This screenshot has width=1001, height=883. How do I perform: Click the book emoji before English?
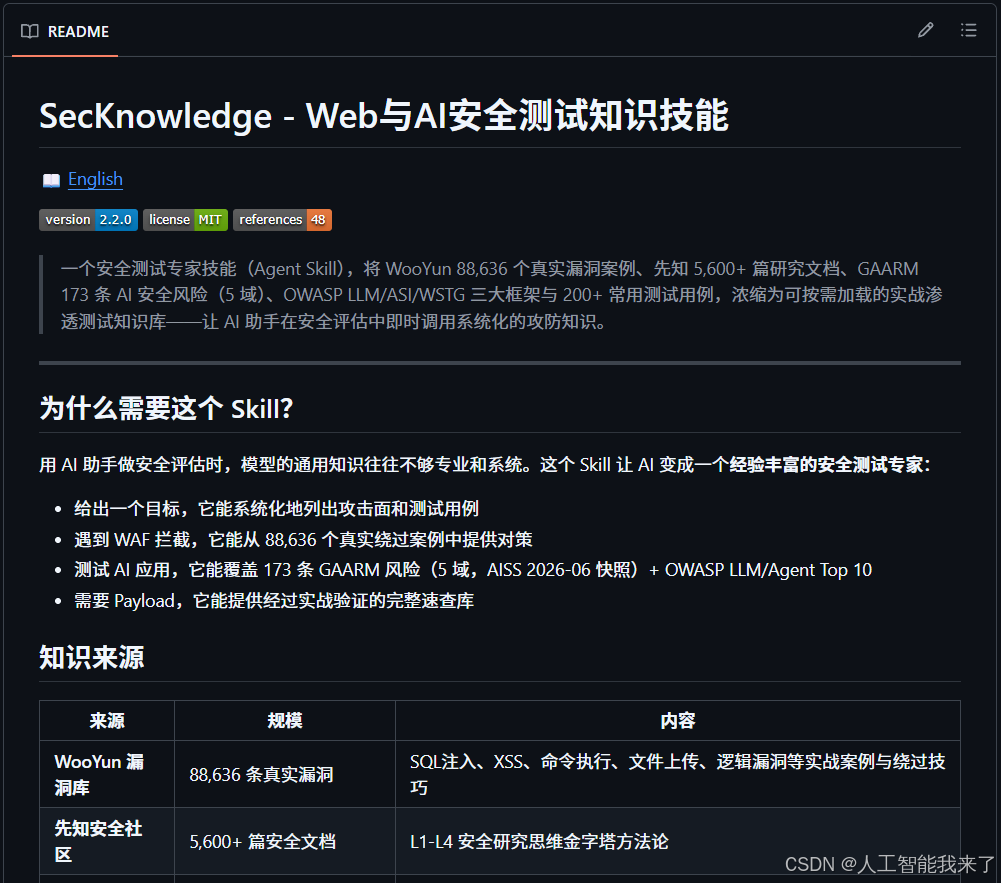click(51, 180)
